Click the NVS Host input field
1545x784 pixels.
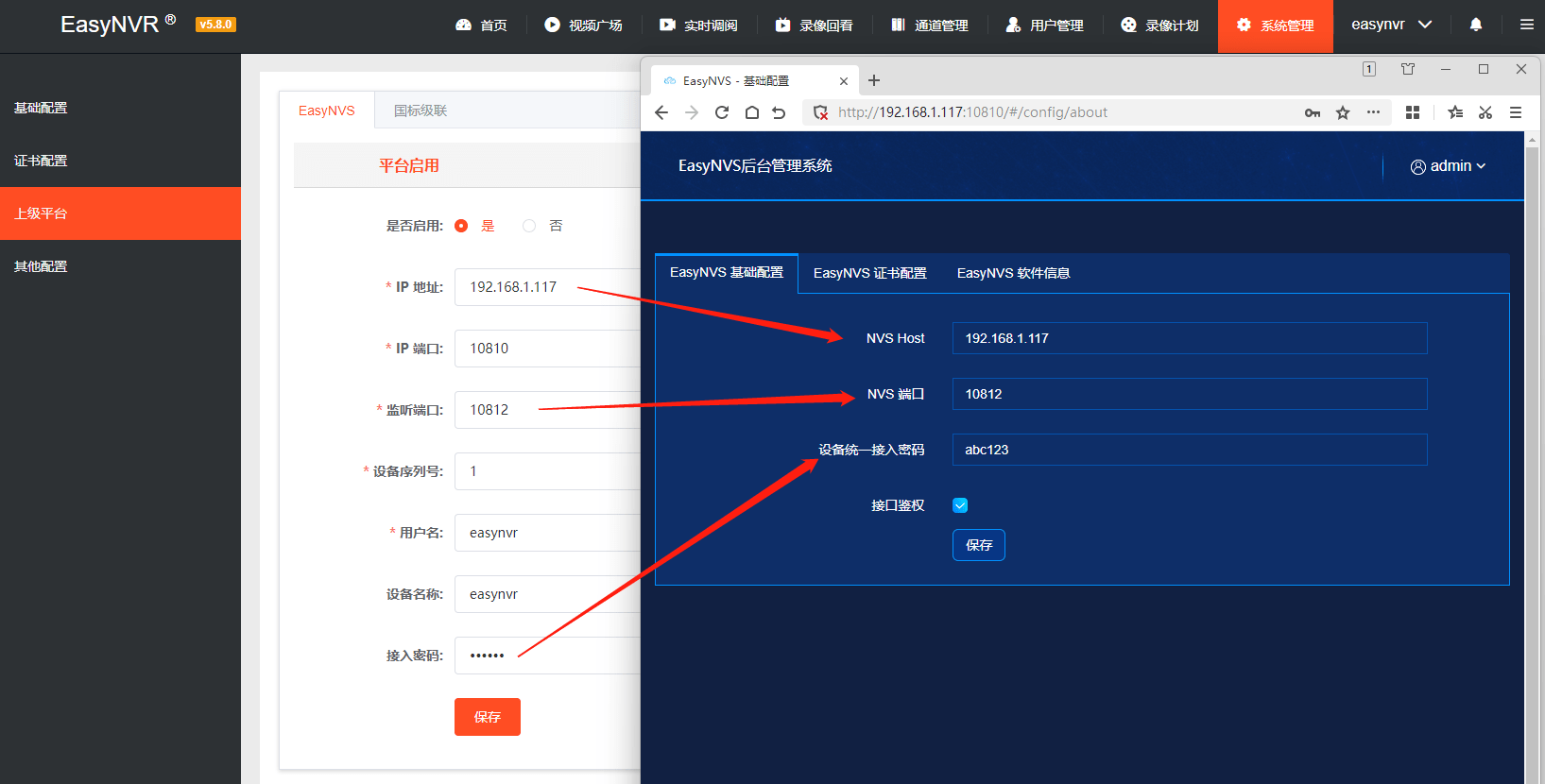click(1190, 338)
